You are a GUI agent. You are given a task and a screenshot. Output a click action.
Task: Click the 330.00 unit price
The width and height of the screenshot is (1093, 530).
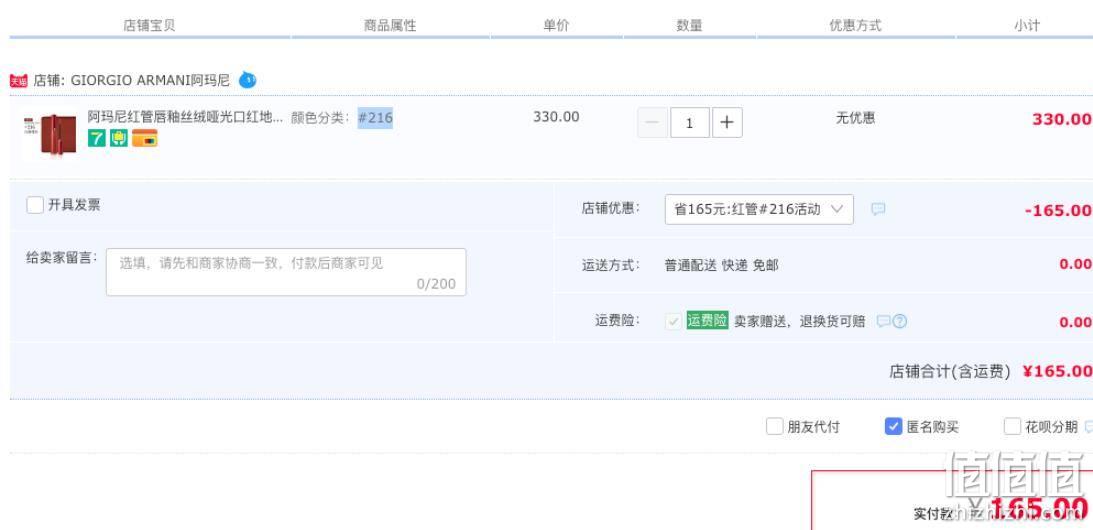[556, 116]
